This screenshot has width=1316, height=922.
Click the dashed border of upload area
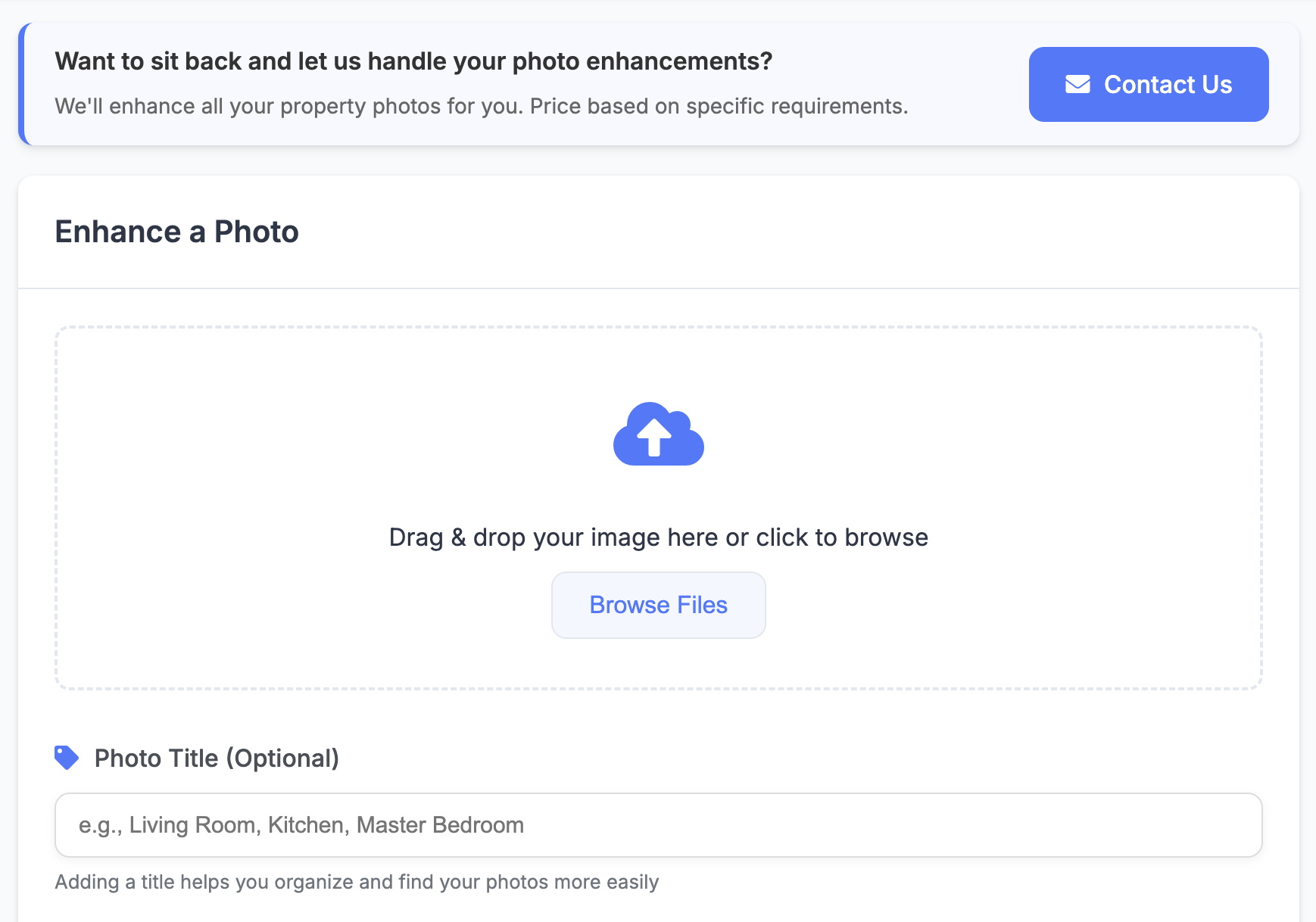(x=659, y=328)
